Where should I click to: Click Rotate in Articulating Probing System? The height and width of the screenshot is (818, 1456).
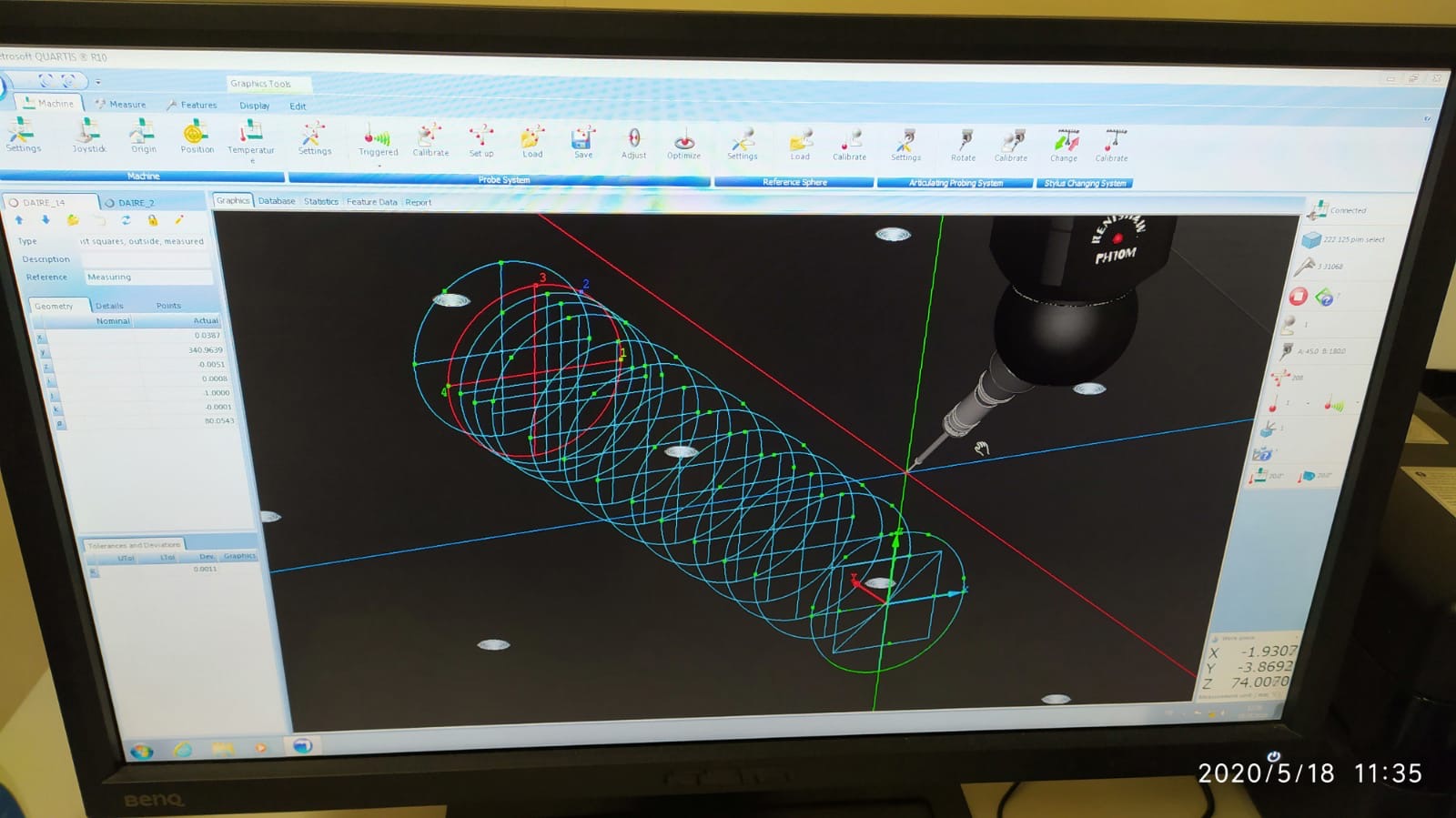[x=964, y=145]
